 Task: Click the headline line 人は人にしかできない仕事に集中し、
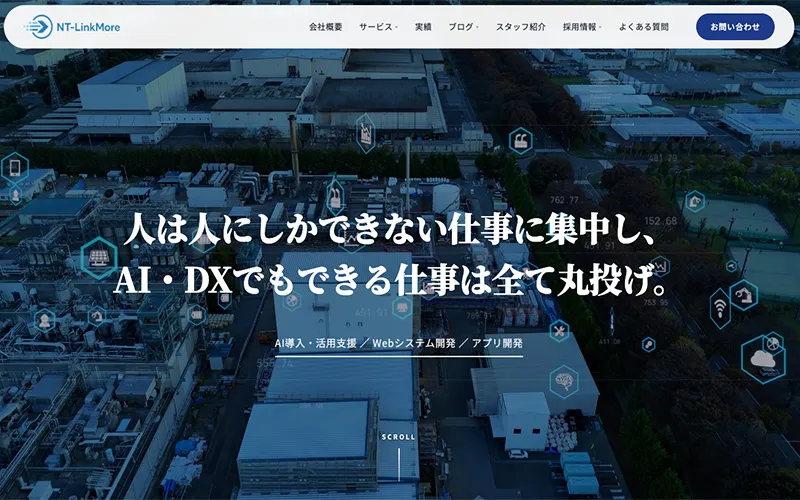(389, 229)
